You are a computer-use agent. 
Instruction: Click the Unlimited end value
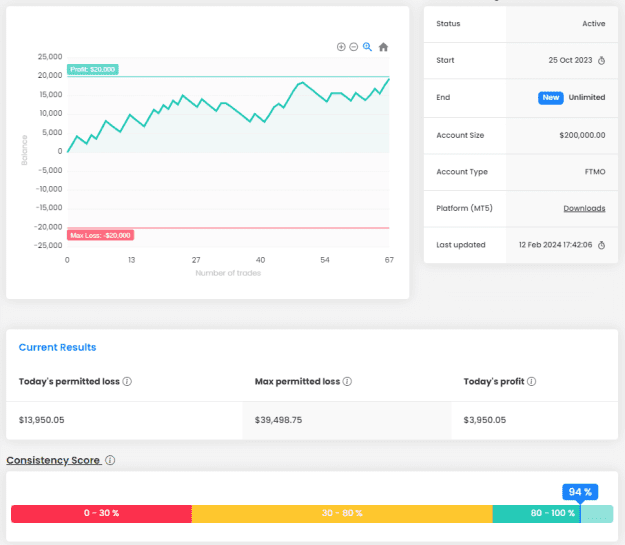pyautogui.click(x=587, y=97)
